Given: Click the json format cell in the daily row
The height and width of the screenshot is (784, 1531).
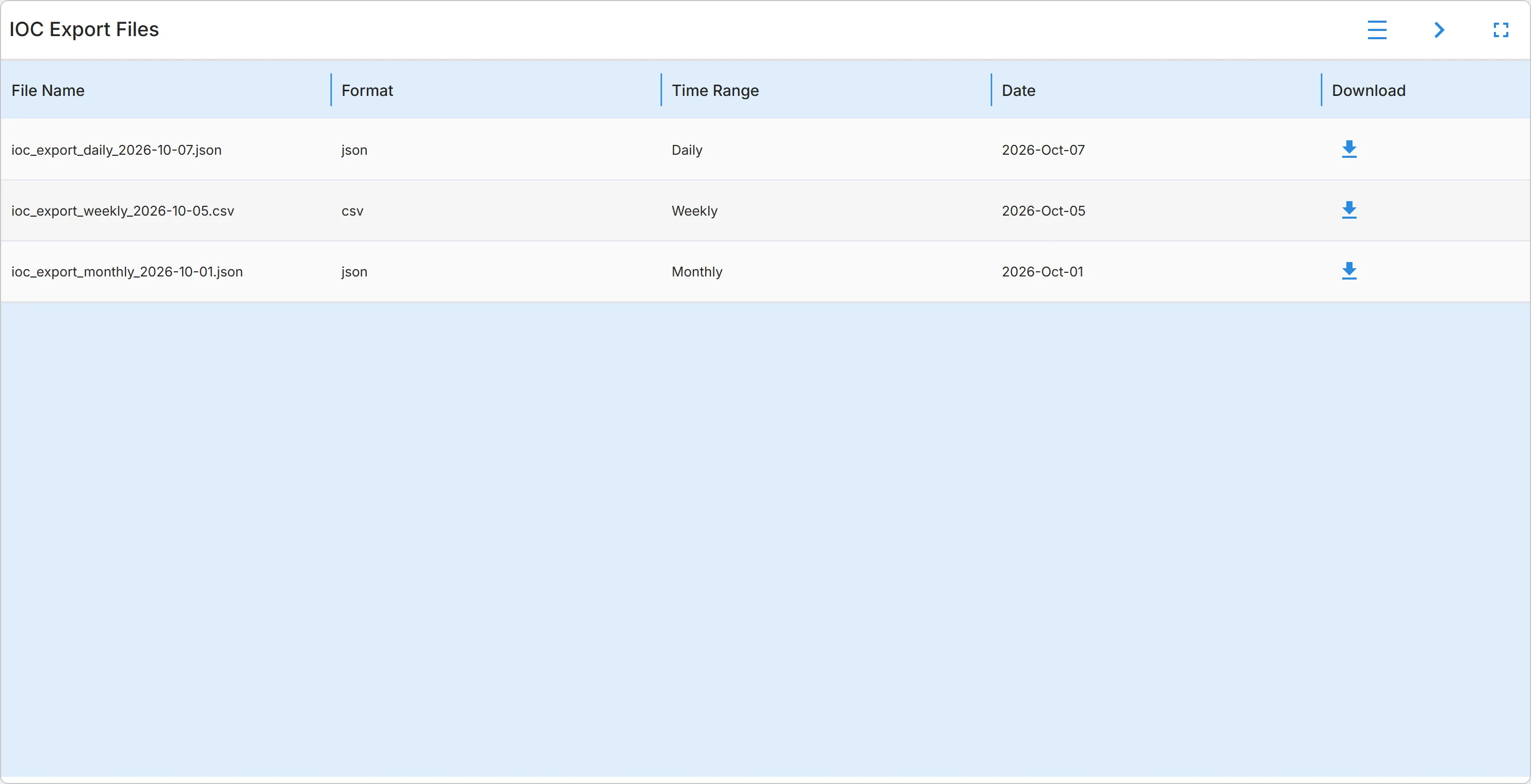Looking at the screenshot, I should [x=354, y=150].
